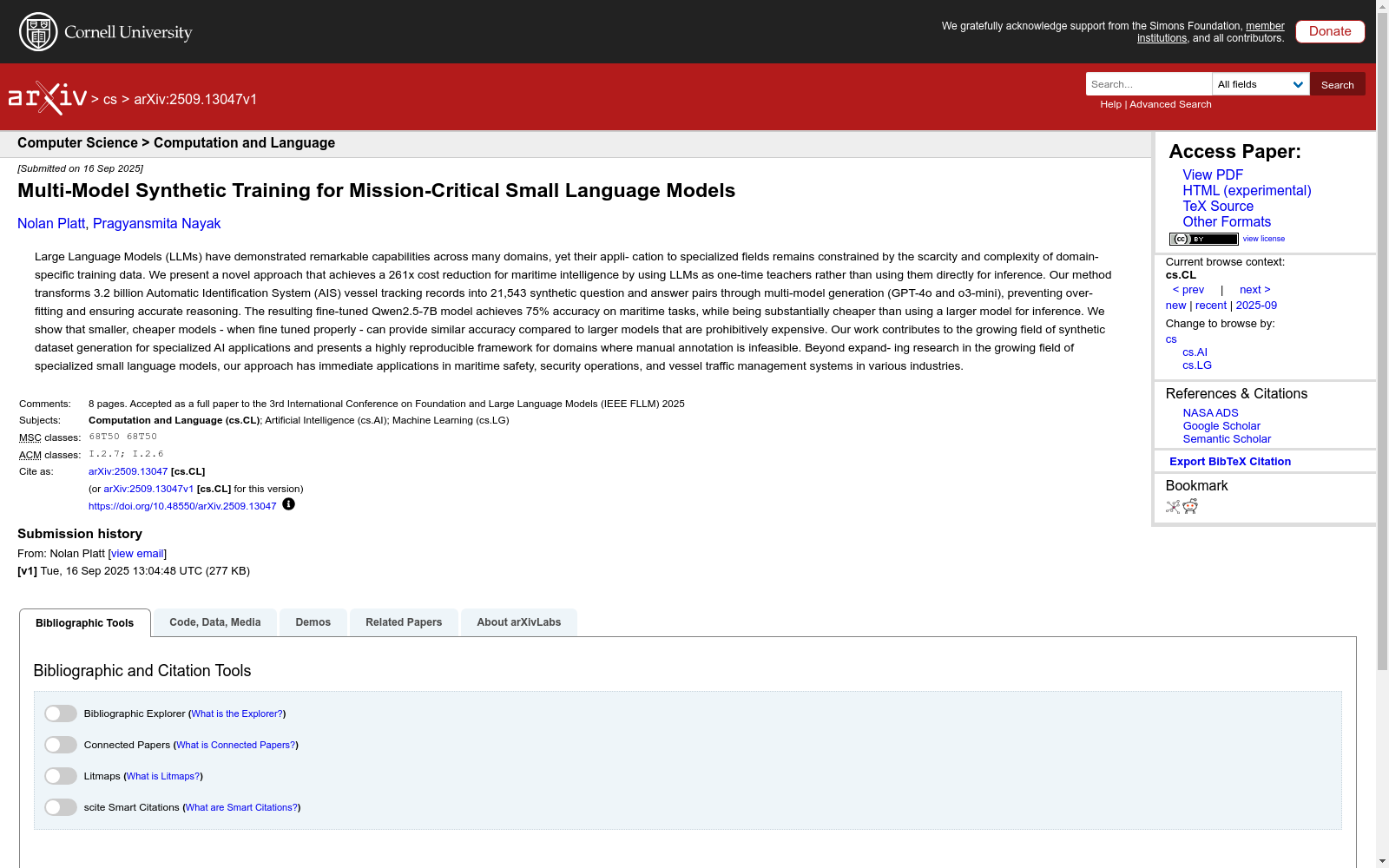Open Advanced Search link
Image resolution: width=1389 pixels, height=868 pixels.
point(1170,104)
